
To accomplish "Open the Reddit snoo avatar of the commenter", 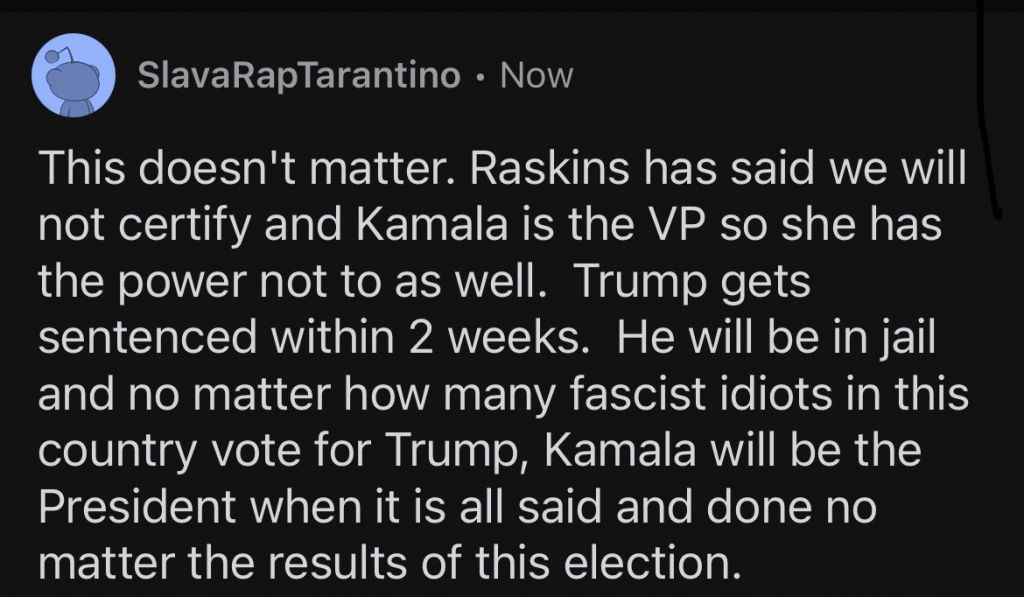I will (x=75, y=75).
